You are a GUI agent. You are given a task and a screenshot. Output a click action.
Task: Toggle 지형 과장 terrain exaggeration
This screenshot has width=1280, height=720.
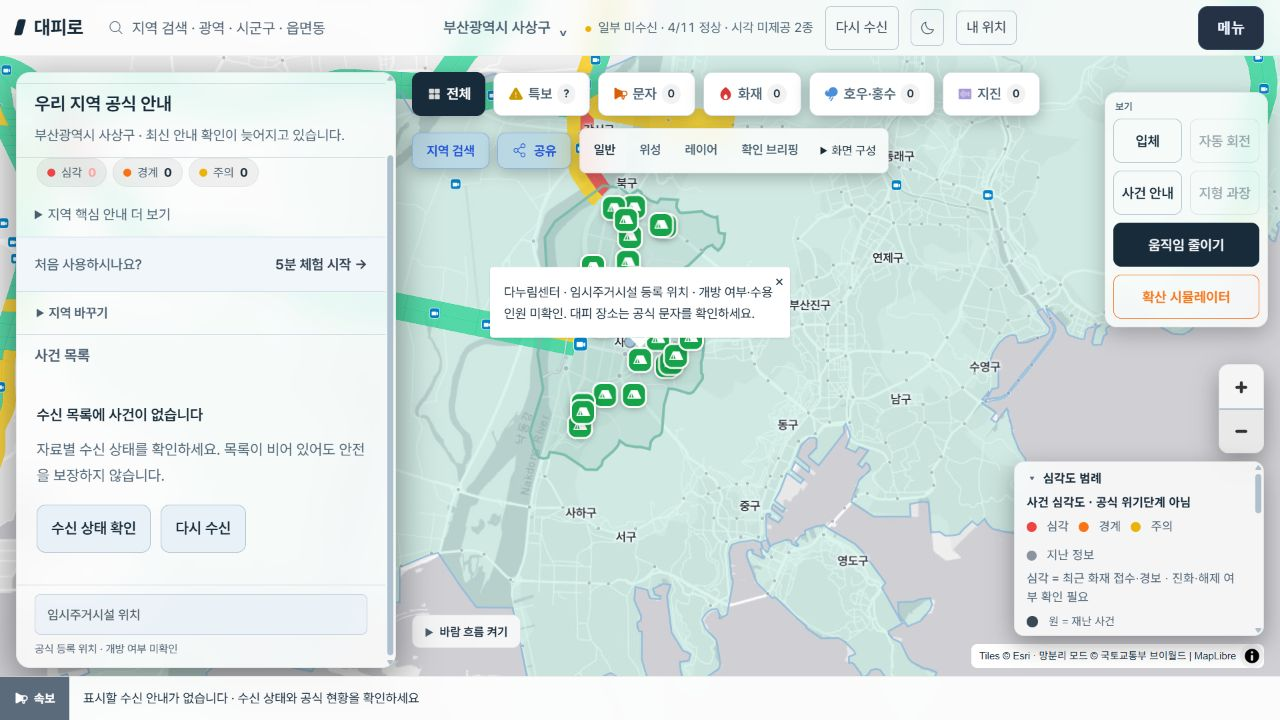[x=1224, y=193]
